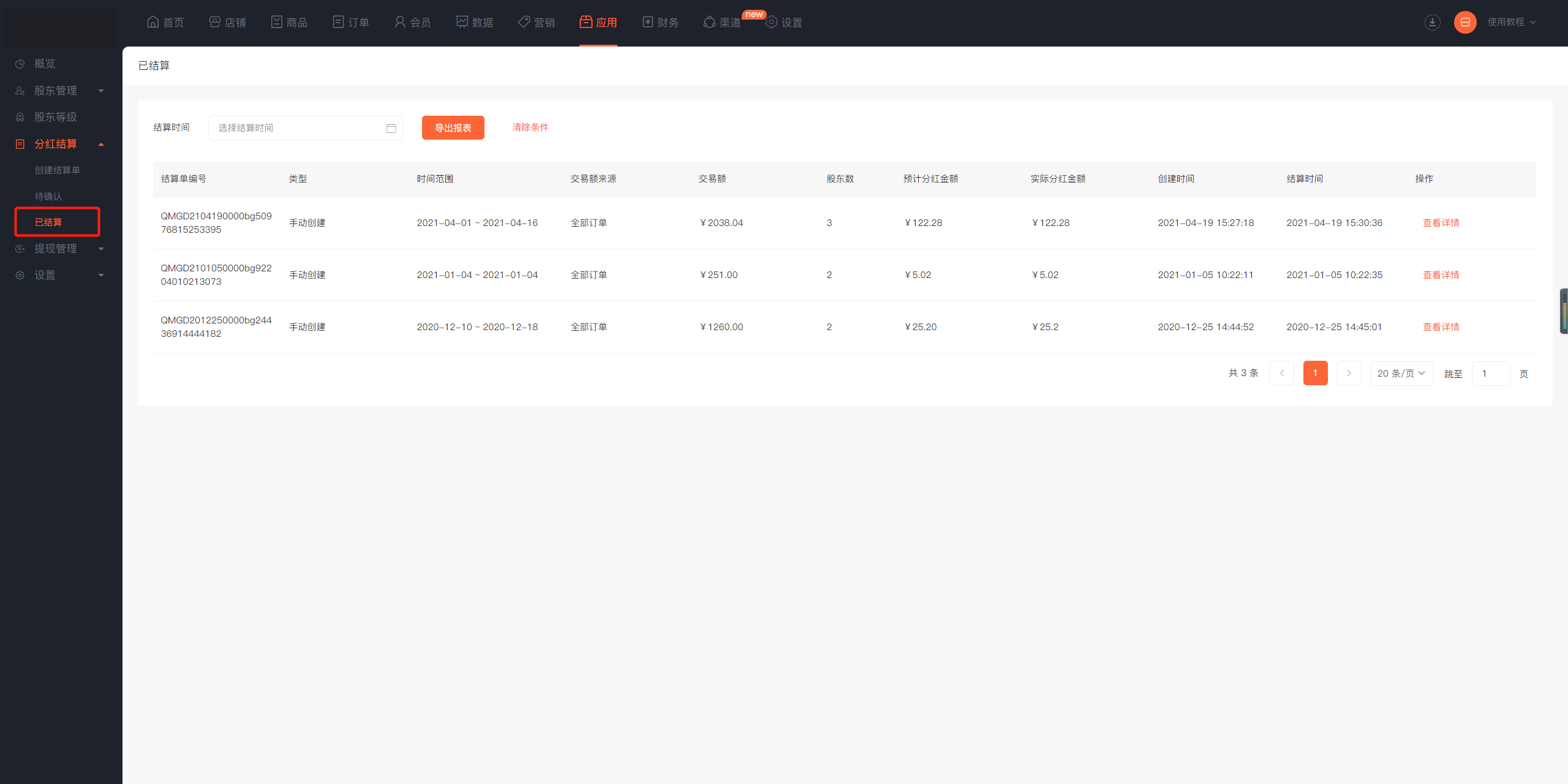Open the 使用教程 dropdown

pyautogui.click(x=1512, y=22)
